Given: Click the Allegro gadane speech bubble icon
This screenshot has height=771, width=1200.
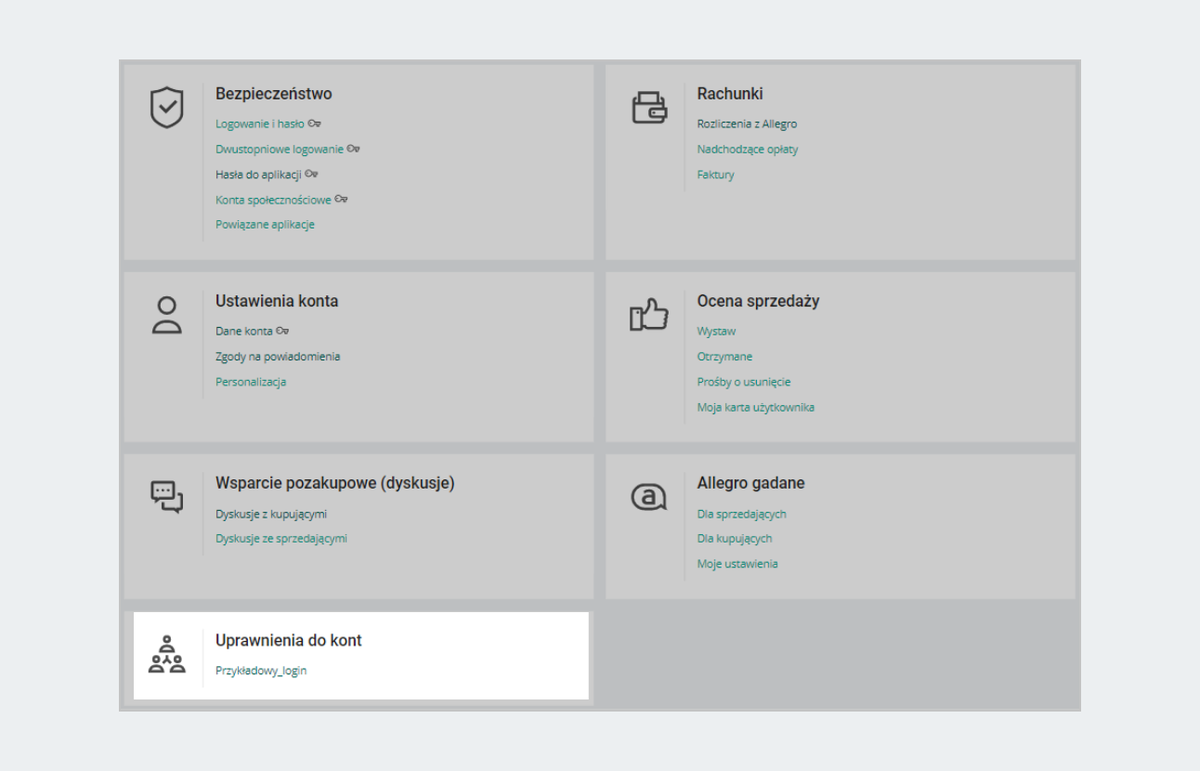Looking at the screenshot, I should (x=649, y=496).
